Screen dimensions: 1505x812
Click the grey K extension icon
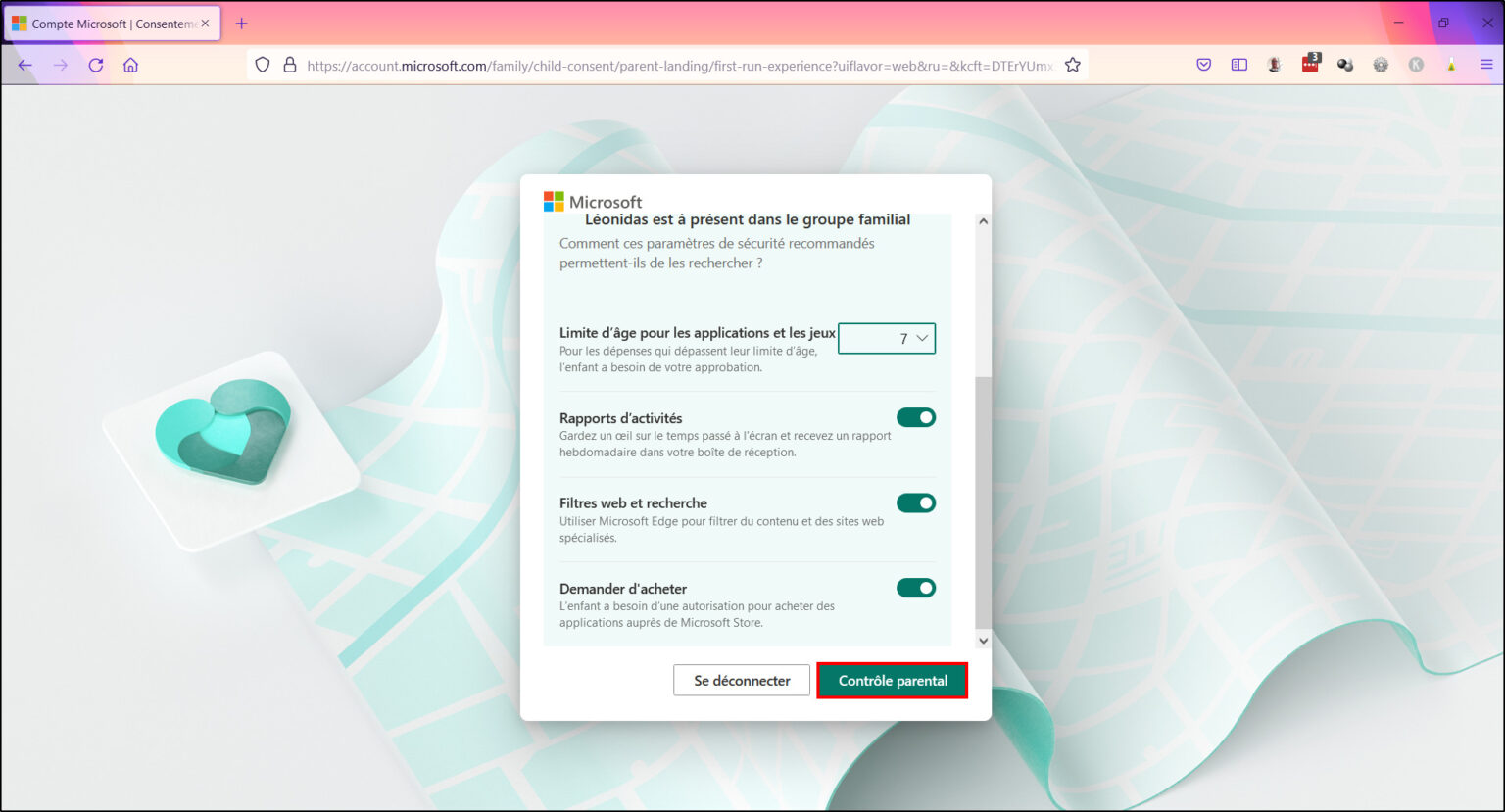[x=1416, y=65]
